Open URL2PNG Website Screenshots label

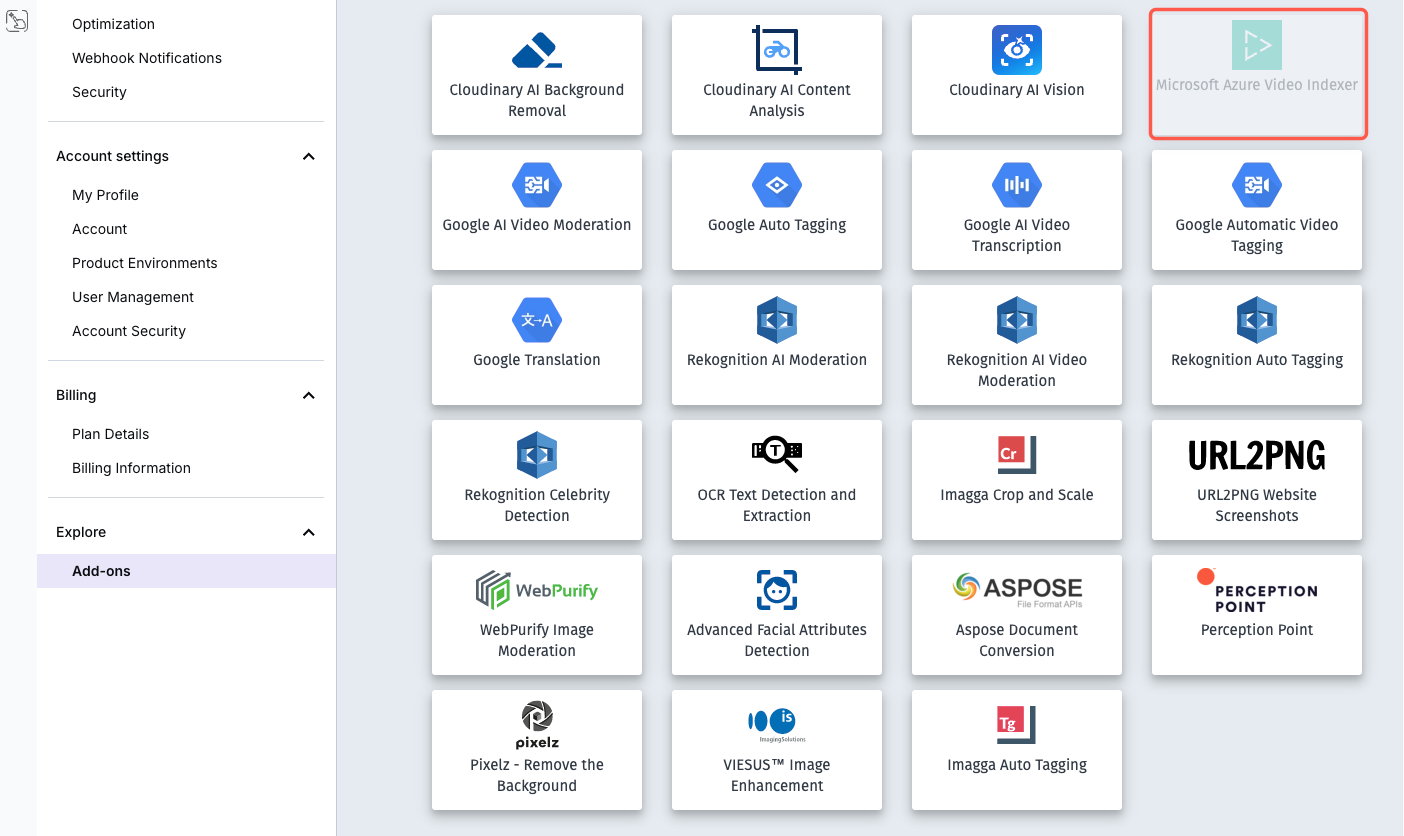tap(1257, 505)
